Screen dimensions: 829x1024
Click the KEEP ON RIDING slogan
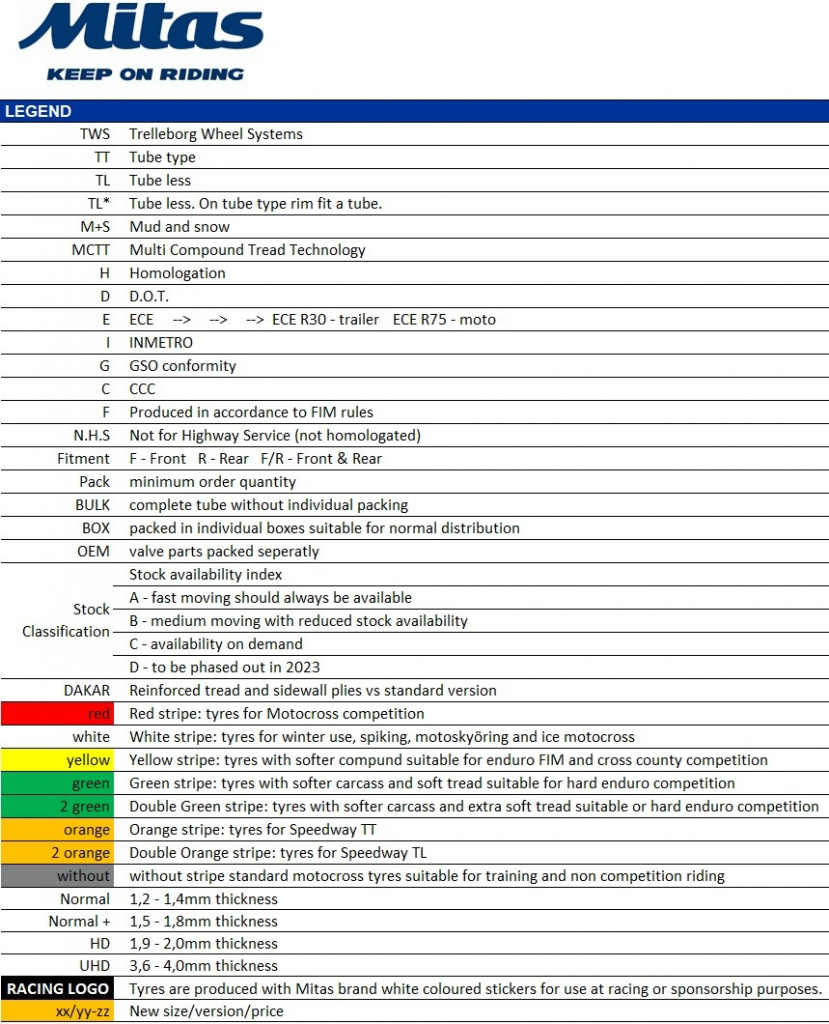pos(145,74)
